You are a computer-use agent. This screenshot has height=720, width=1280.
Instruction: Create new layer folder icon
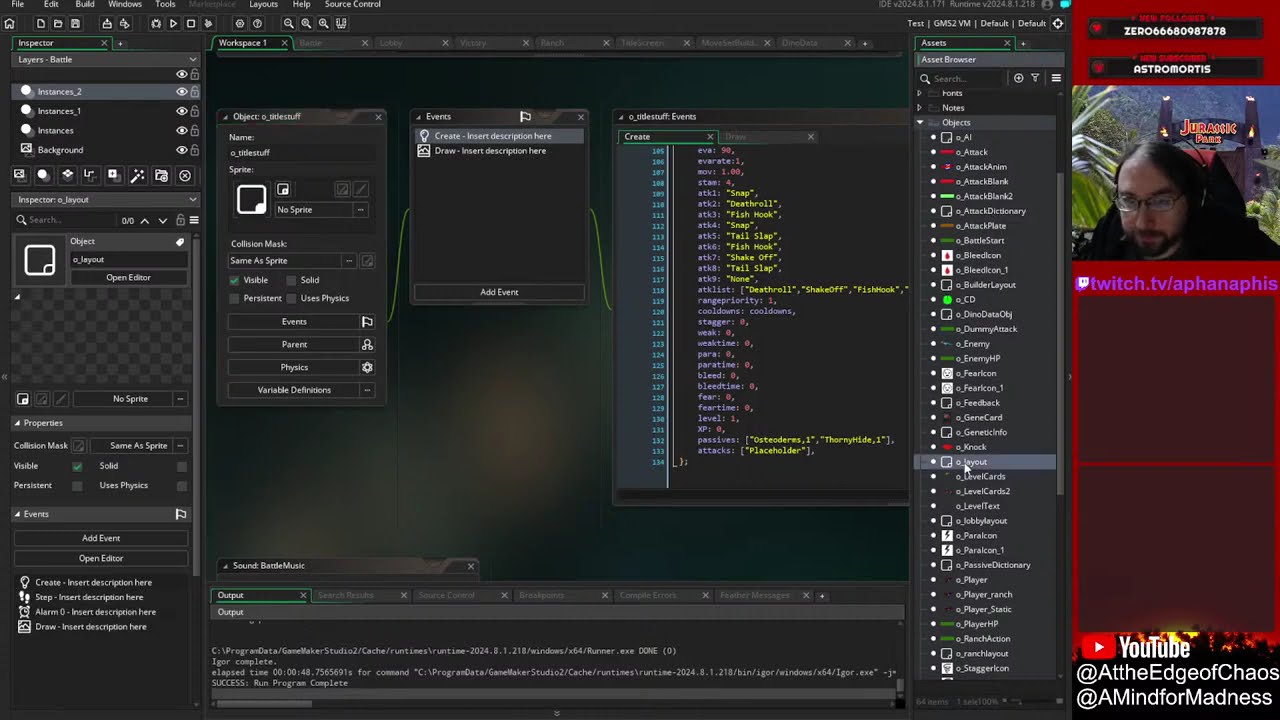(161, 175)
